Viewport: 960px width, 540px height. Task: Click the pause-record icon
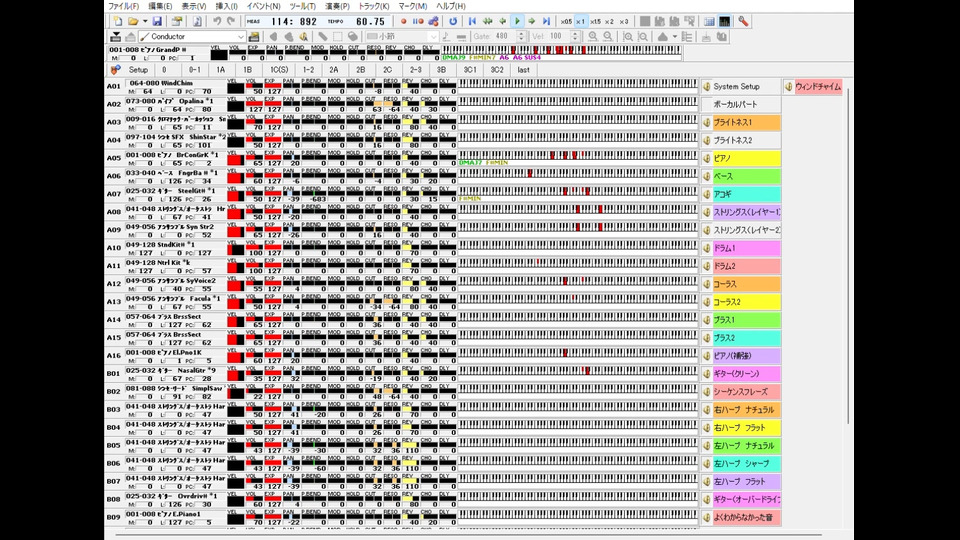(418, 21)
